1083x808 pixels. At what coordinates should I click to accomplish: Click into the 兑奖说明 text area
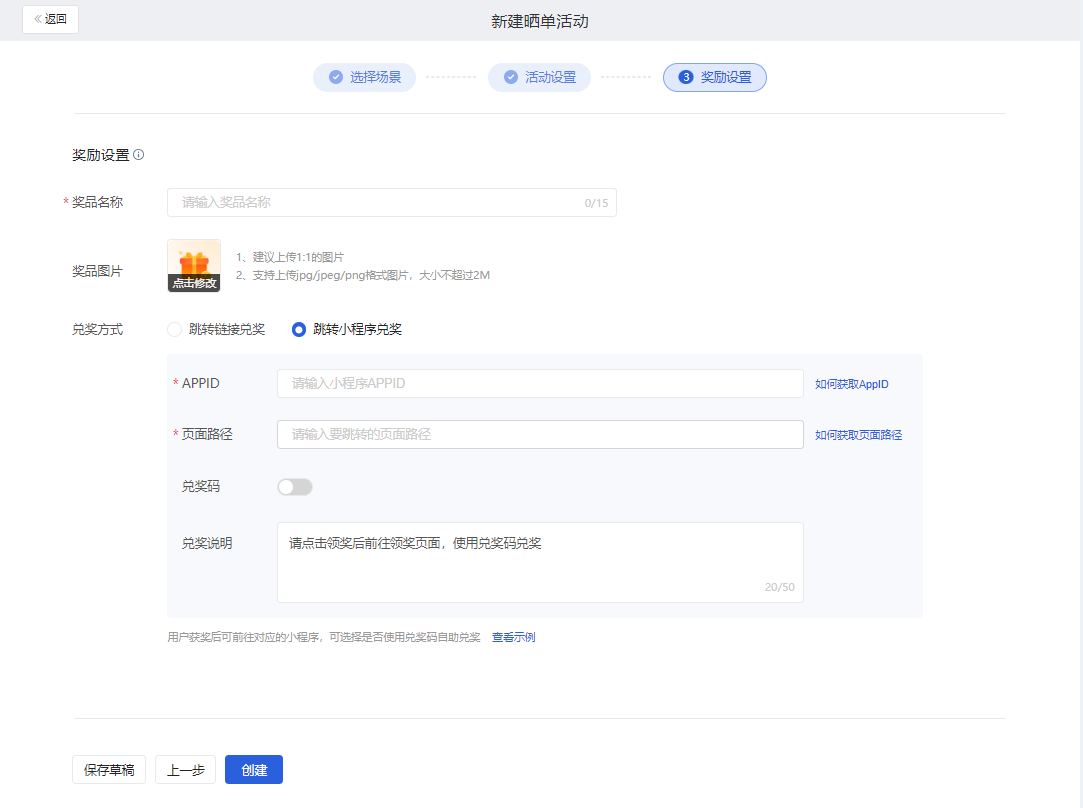click(x=540, y=562)
